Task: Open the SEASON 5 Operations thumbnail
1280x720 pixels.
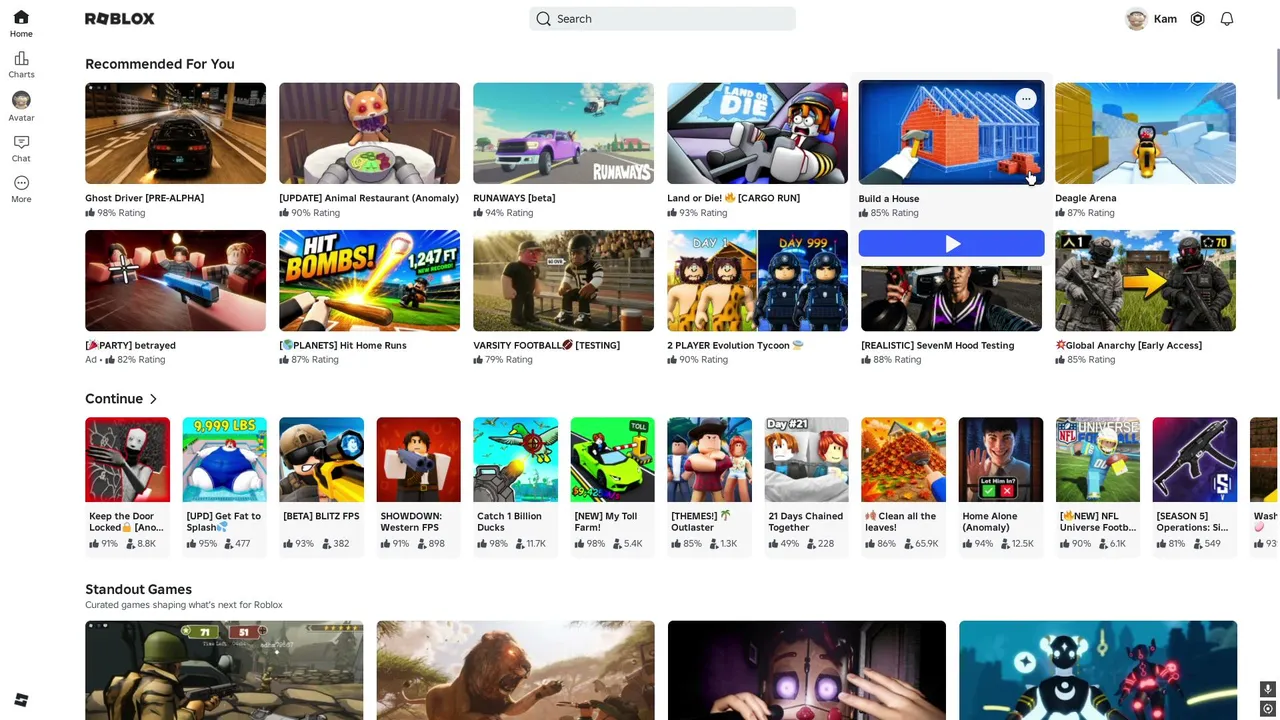Action: click(1194, 459)
